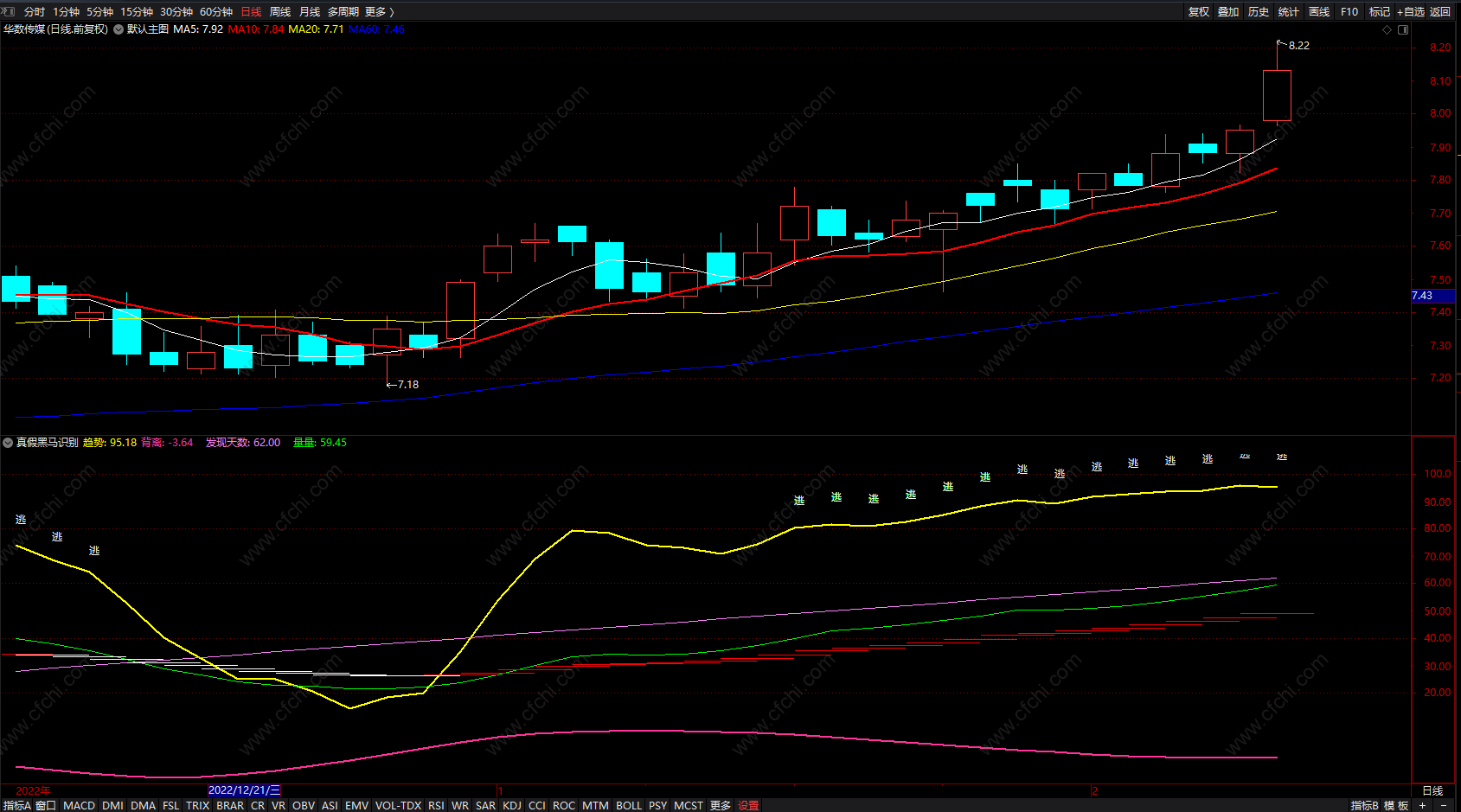The height and width of the screenshot is (812, 1461).
Task: Expand 更多 periods menu at top
Action: [379, 12]
